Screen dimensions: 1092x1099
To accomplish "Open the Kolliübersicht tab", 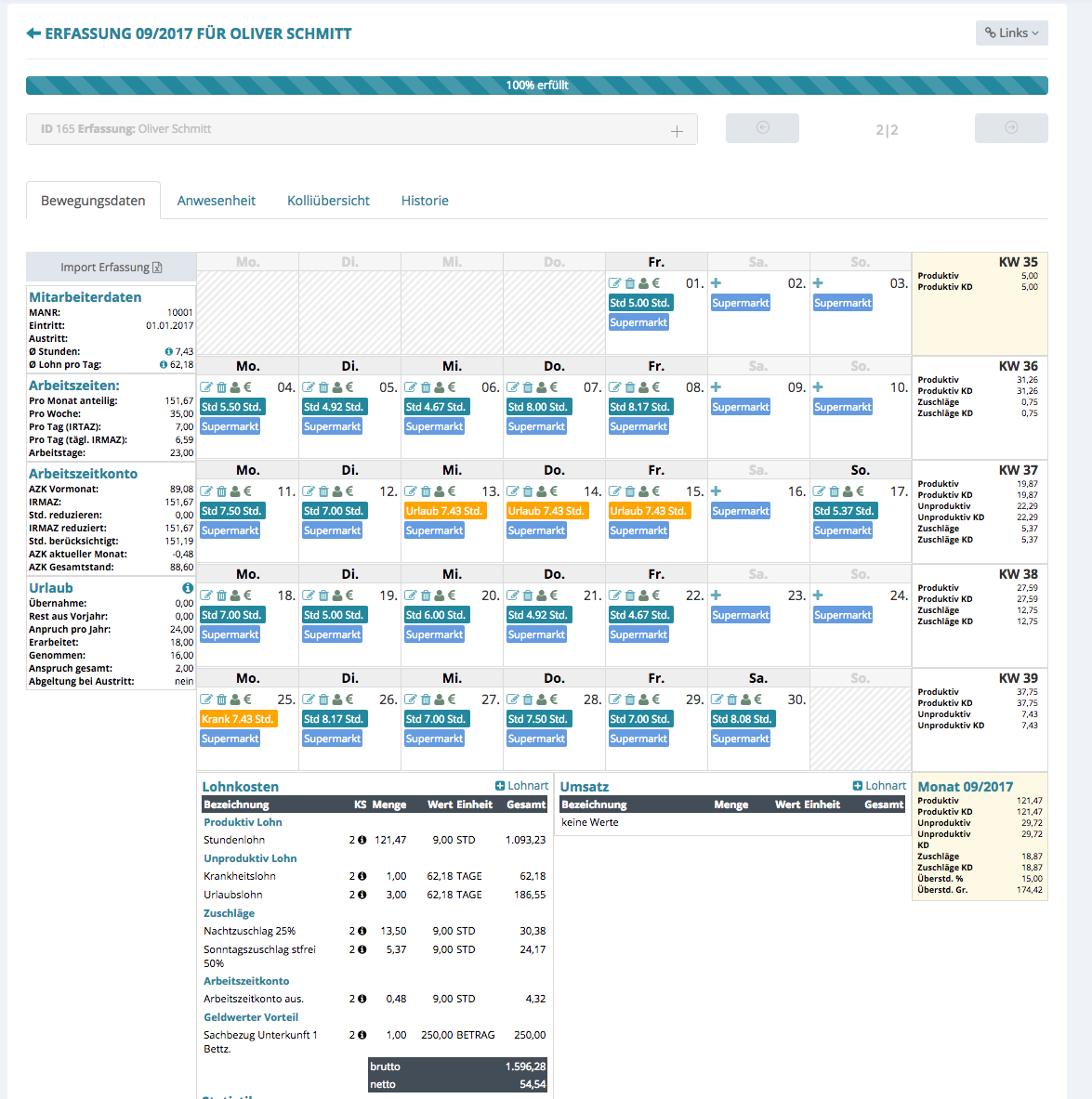I will 328,201.
